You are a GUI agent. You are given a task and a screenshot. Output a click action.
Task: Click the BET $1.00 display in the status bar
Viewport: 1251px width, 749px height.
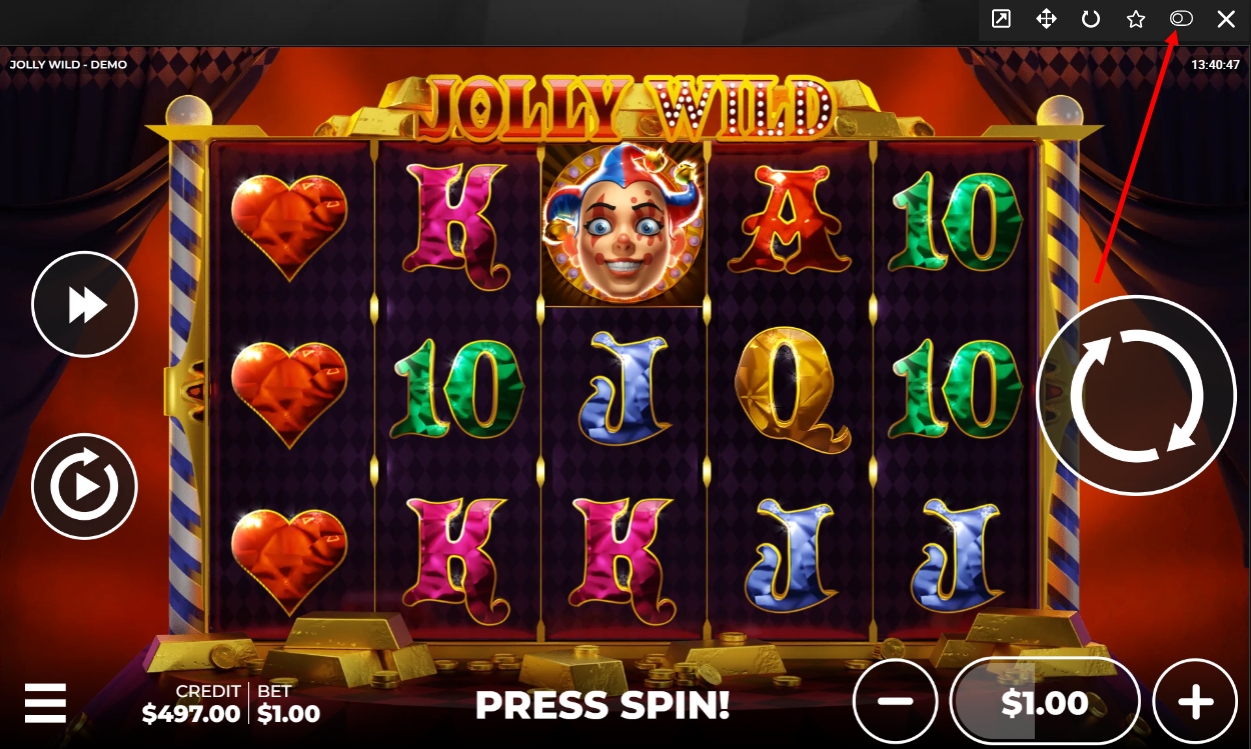pos(288,704)
